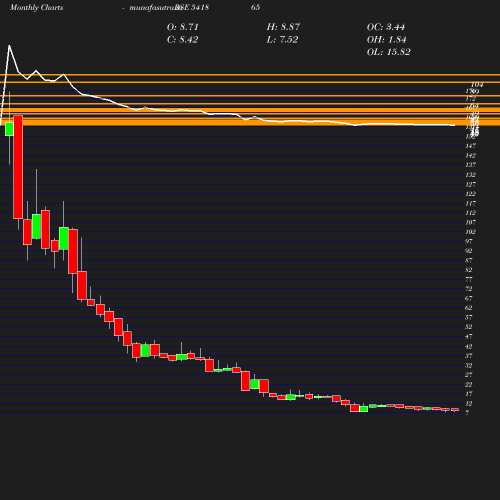The height and width of the screenshot is (500, 500).
Task: Select the close value "C: 8.42"
Action: (182, 40)
